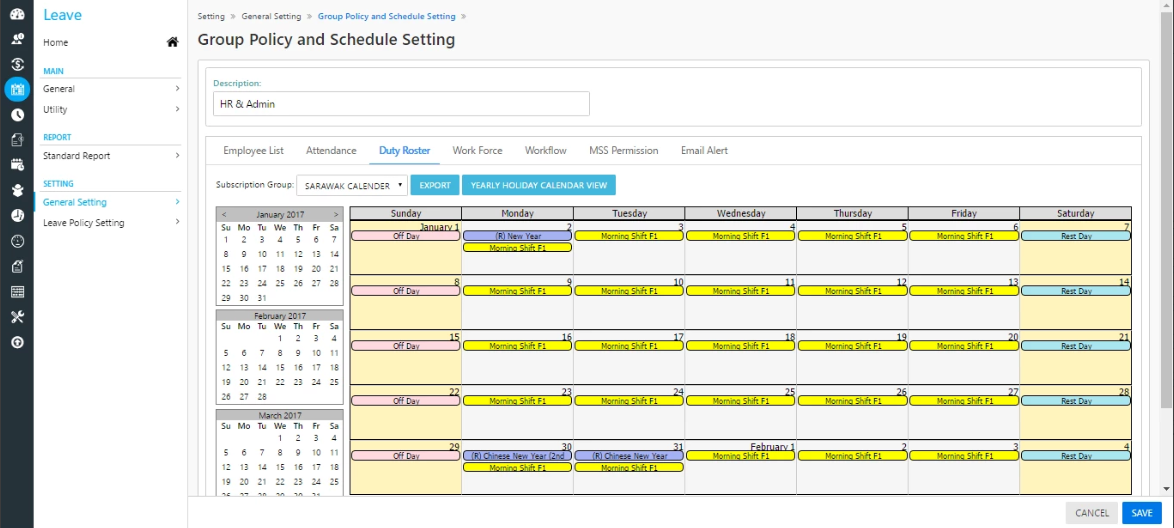This screenshot has height=528, width=1174.
Task: Expand the General menu item
Action: pos(111,88)
